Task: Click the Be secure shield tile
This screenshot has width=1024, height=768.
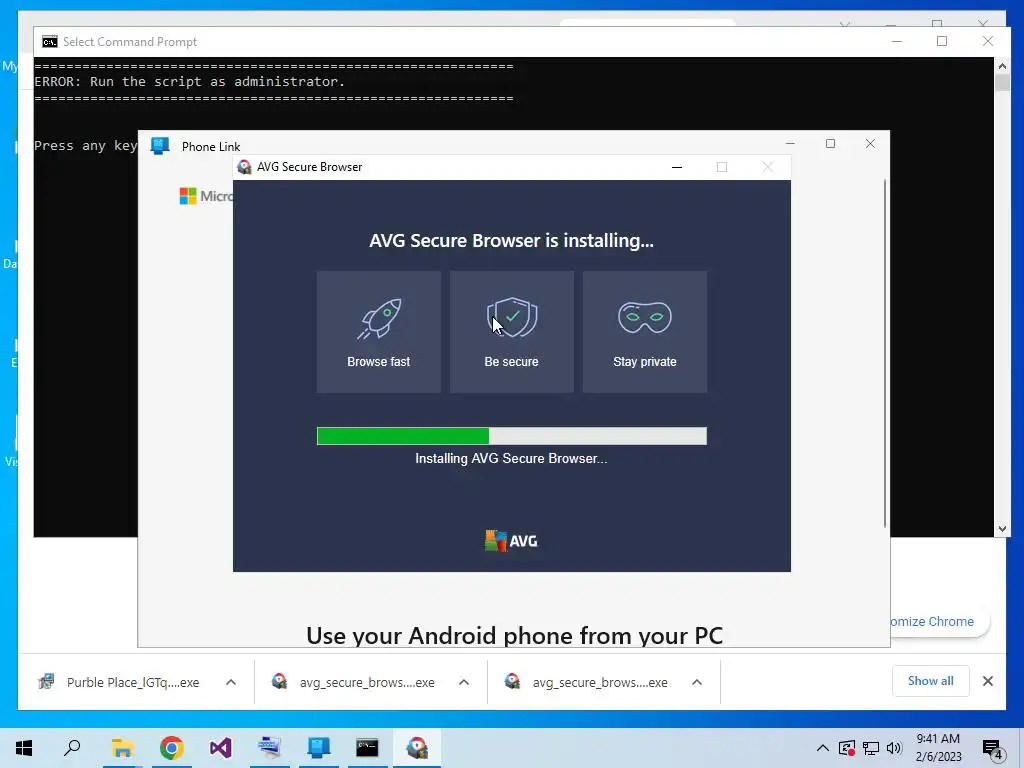Action: (512, 332)
